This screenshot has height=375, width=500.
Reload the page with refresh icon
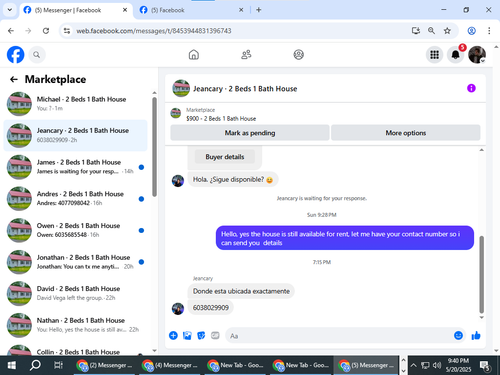pyautogui.click(x=46, y=31)
